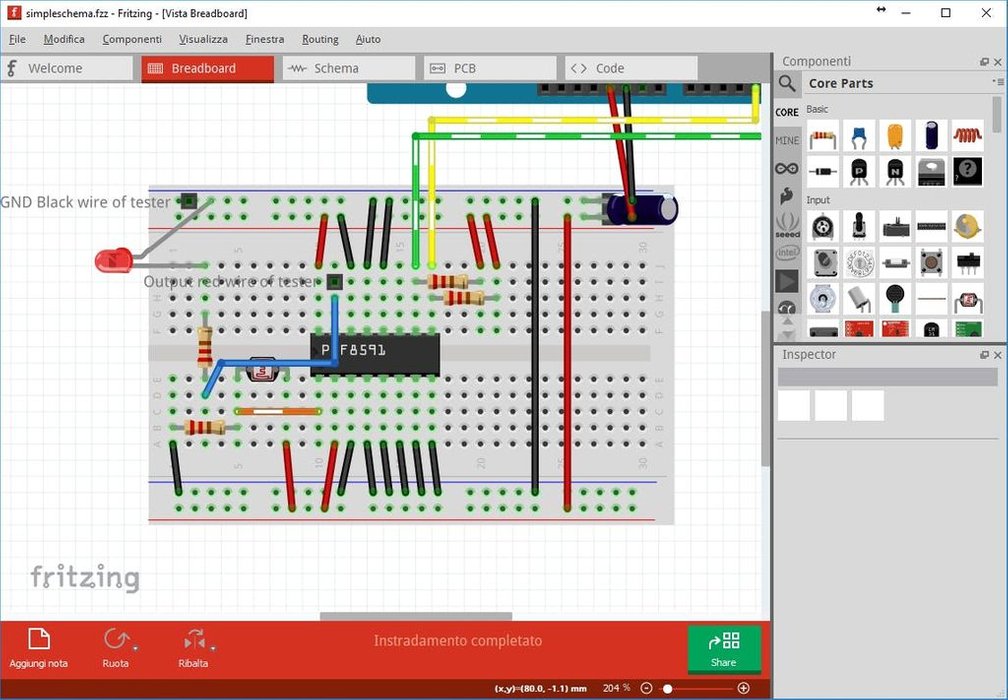Open the File menu
The height and width of the screenshot is (700, 1008).
click(17, 39)
